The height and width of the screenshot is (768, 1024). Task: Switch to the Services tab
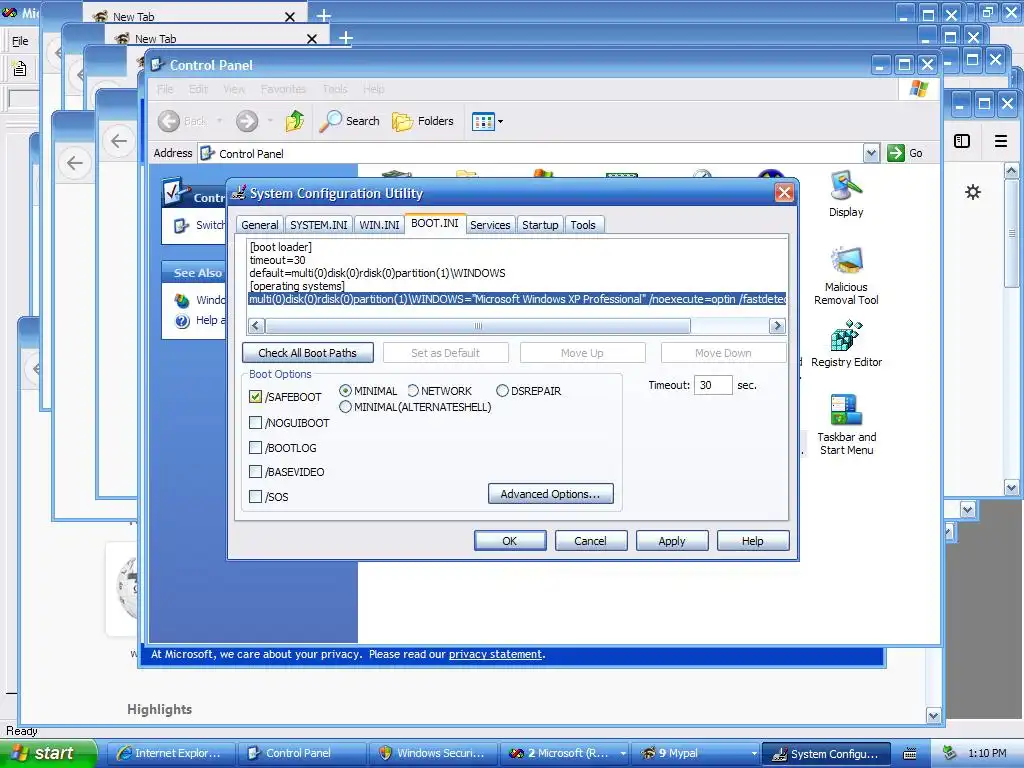click(x=490, y=225)
